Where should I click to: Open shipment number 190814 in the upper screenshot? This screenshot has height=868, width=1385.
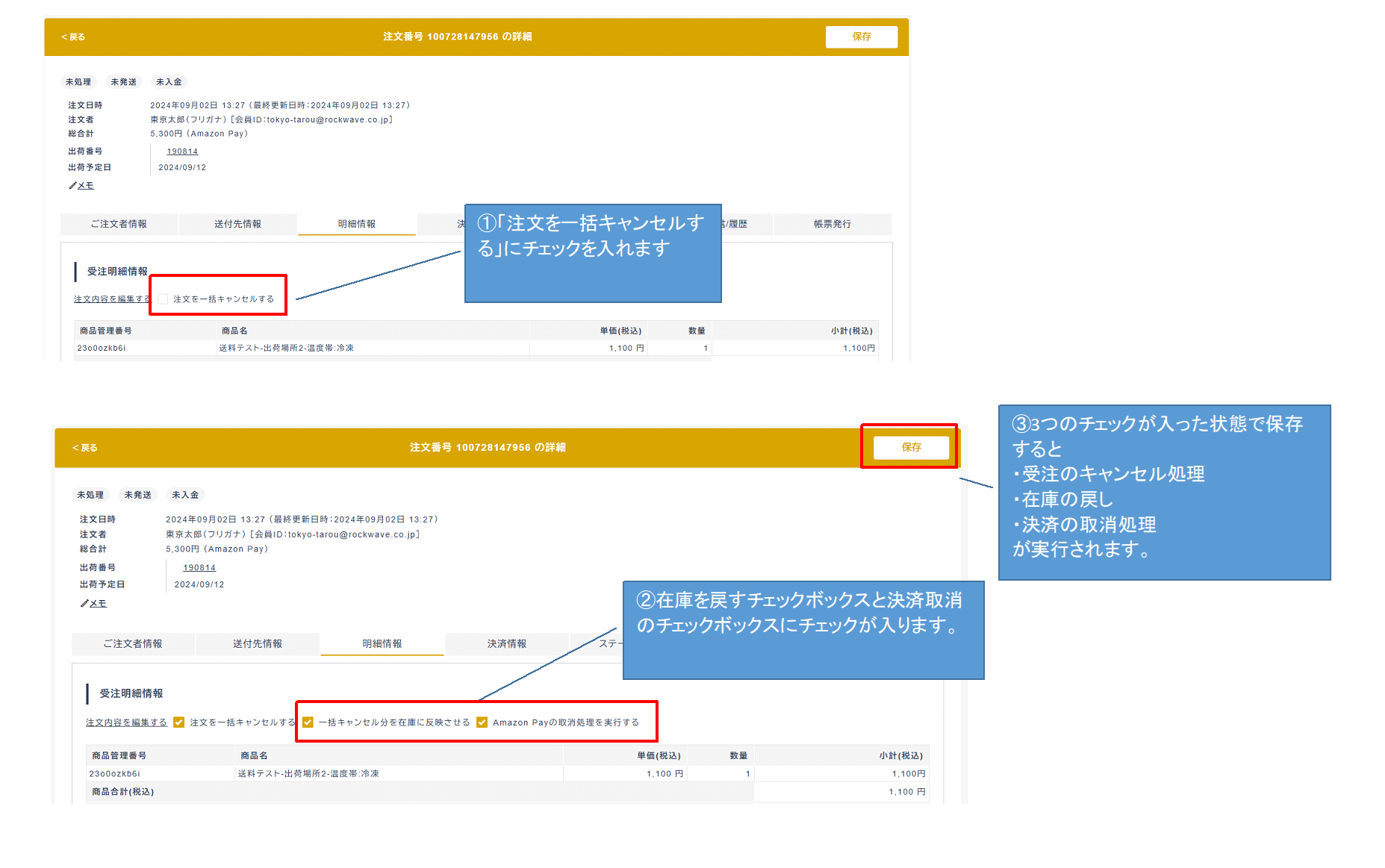(x=182, y=152)
